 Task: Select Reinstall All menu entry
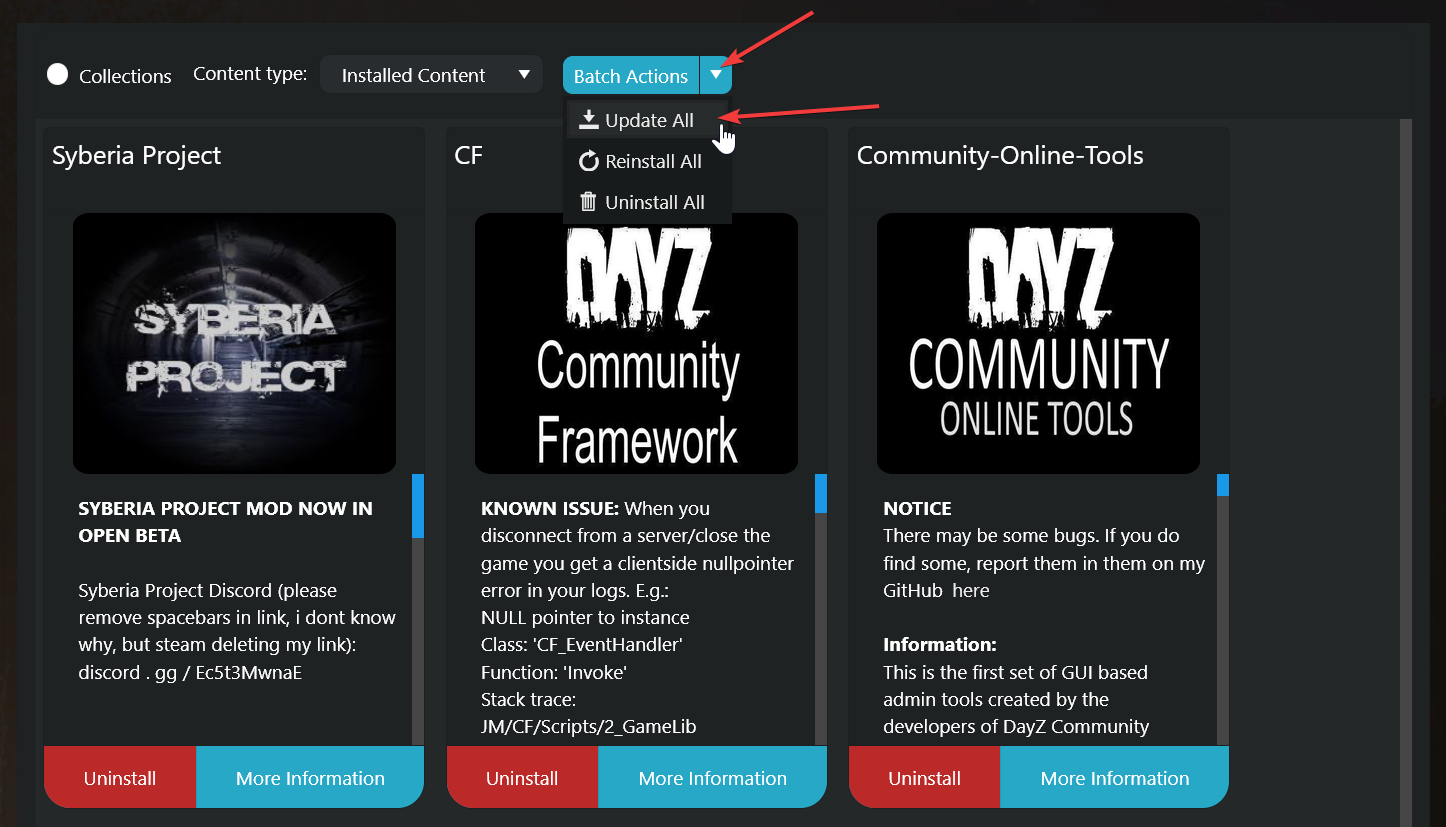653,162
